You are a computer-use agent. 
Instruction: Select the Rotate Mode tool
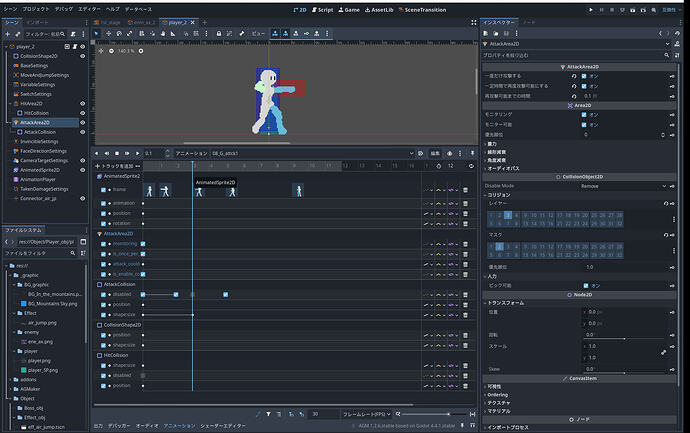point(119,33)
